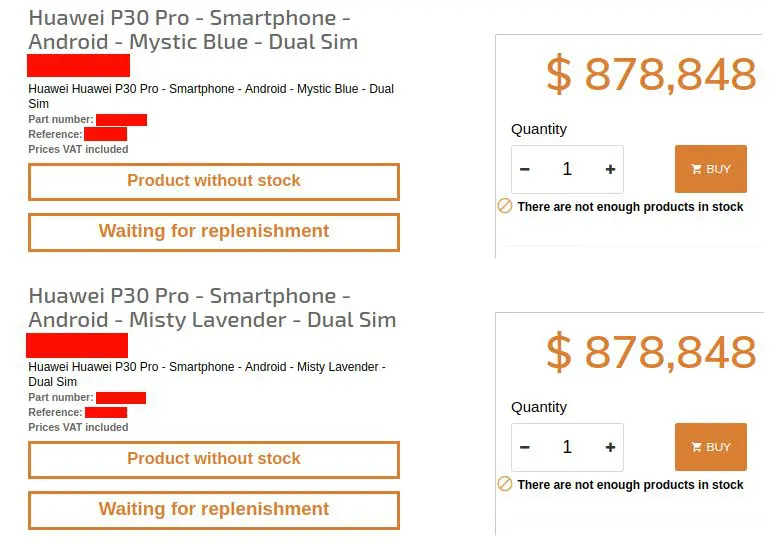The width and height of the screenshot is (771, 552).
Task: Select Waiting for replenishment for Mystic Blue
Action: click(x=214, y=232)
